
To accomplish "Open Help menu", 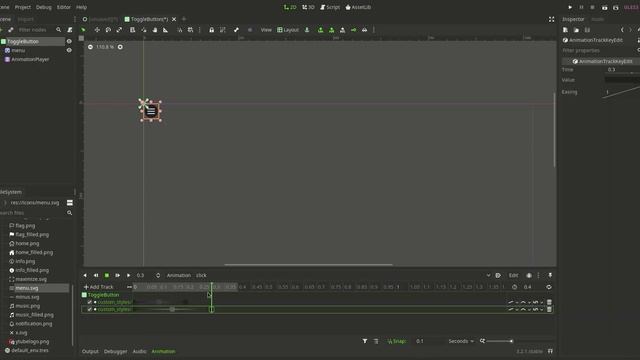I will point(81,7).
